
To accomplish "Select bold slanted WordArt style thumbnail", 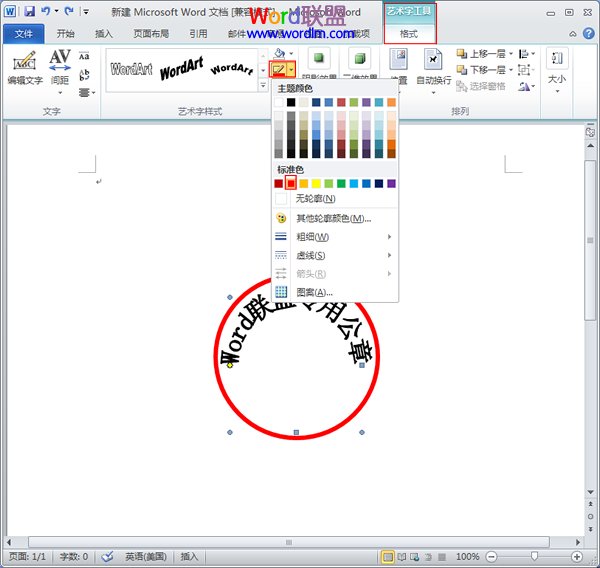I will coord(181,69).
